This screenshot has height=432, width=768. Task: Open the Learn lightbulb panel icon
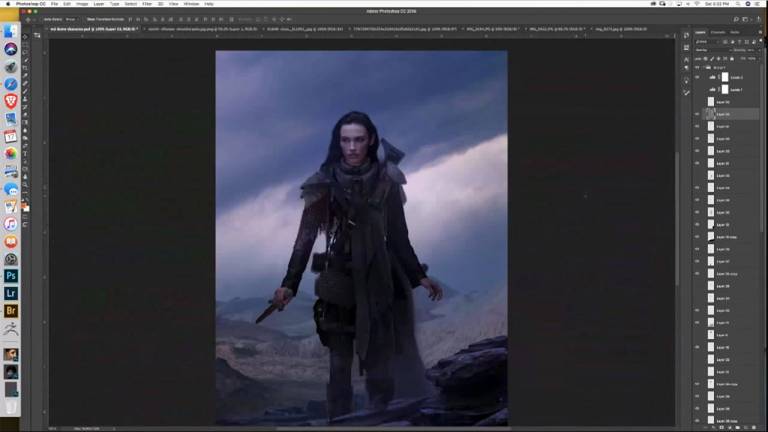point(686,80)
